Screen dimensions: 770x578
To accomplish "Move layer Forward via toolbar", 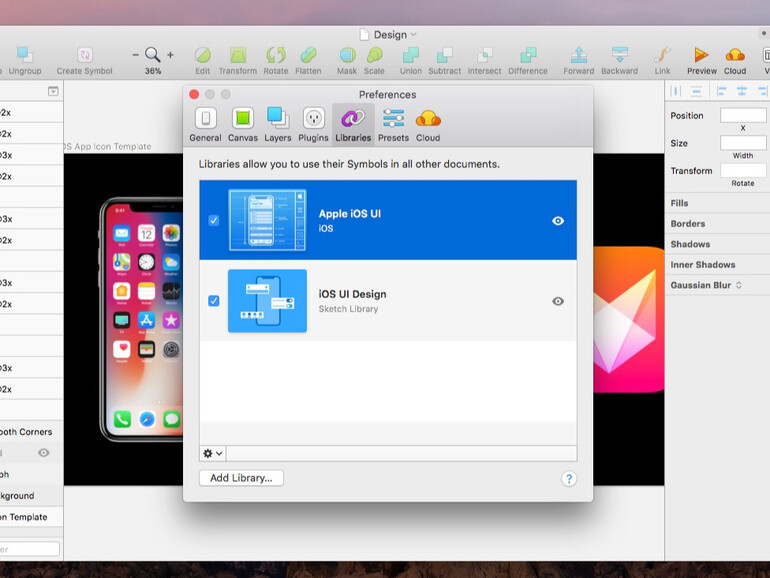I will tap(578, 55).
